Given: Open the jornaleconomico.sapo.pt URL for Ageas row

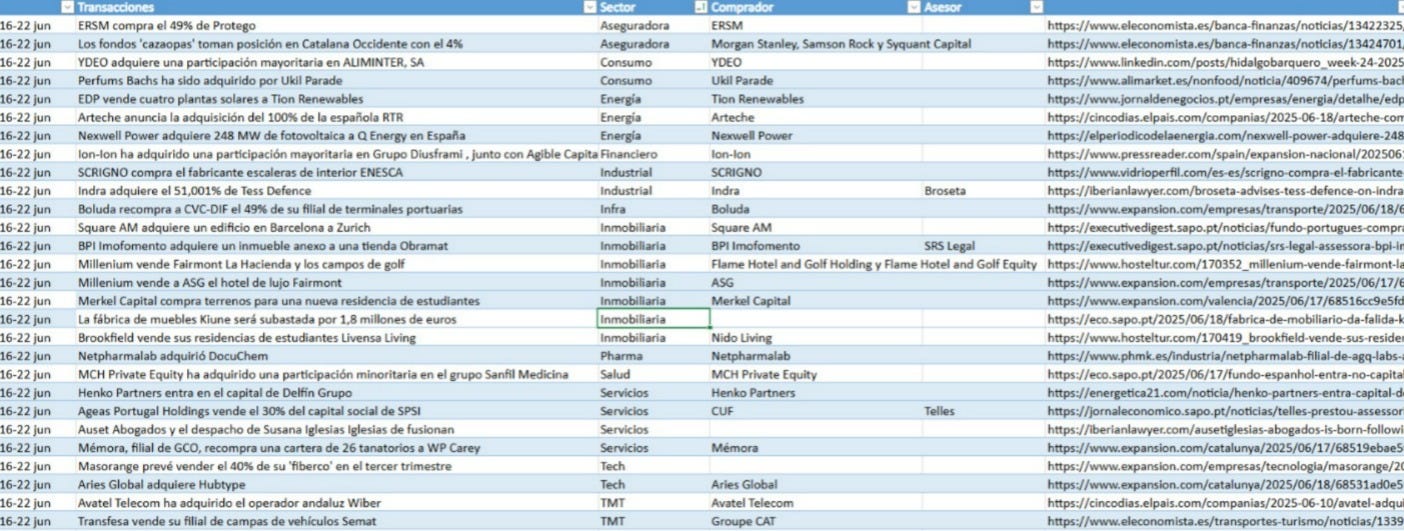Looking at the screenshot, I should (1225, 411).
